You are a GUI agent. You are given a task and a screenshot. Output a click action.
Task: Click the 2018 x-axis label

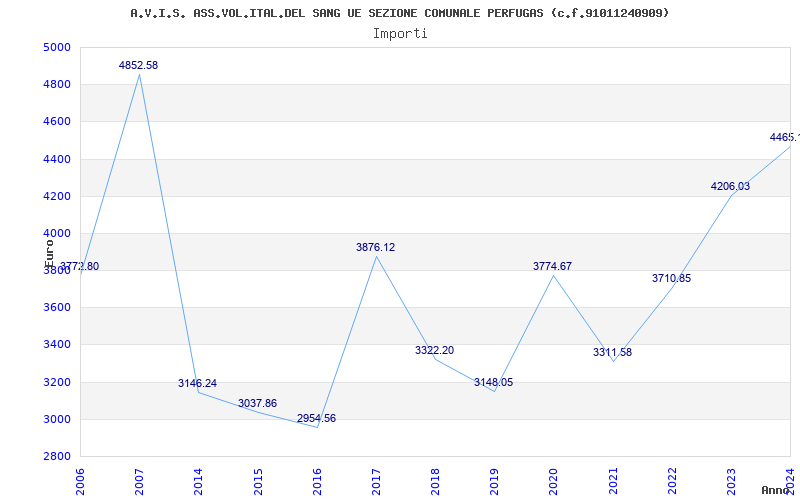[435, 482]
